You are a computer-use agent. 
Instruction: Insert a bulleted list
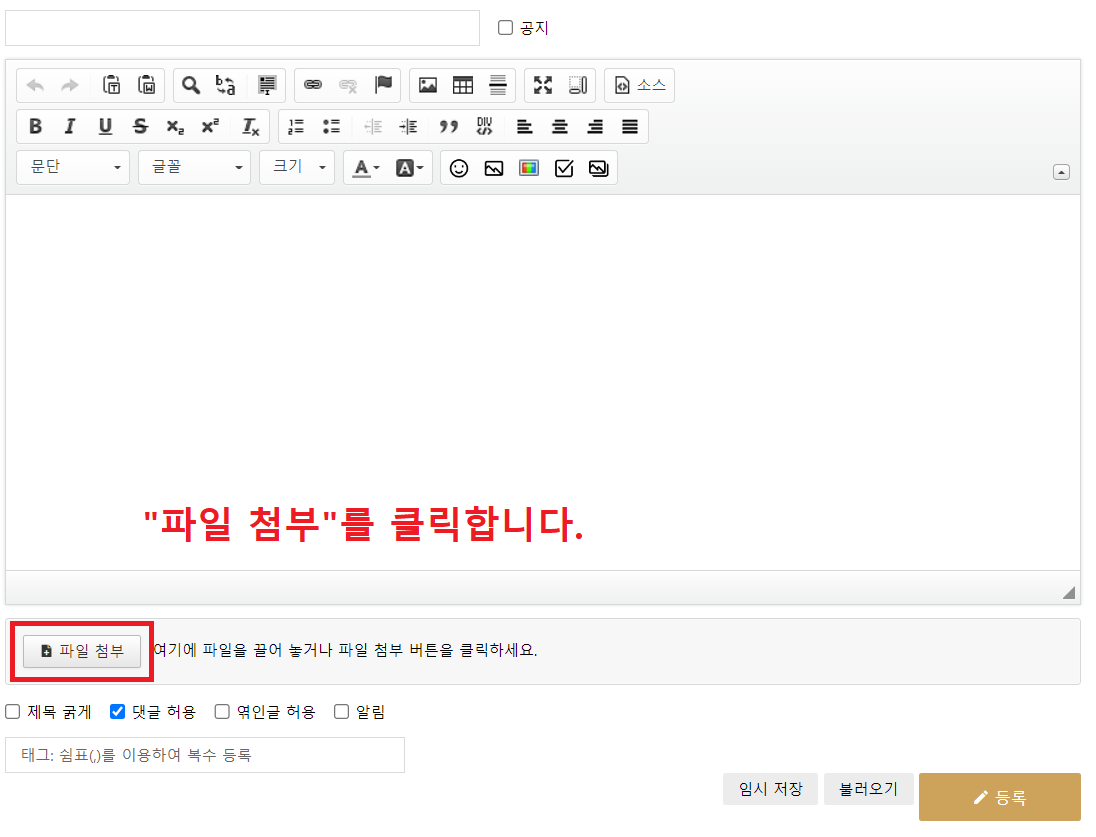click(x=331, y=127)
